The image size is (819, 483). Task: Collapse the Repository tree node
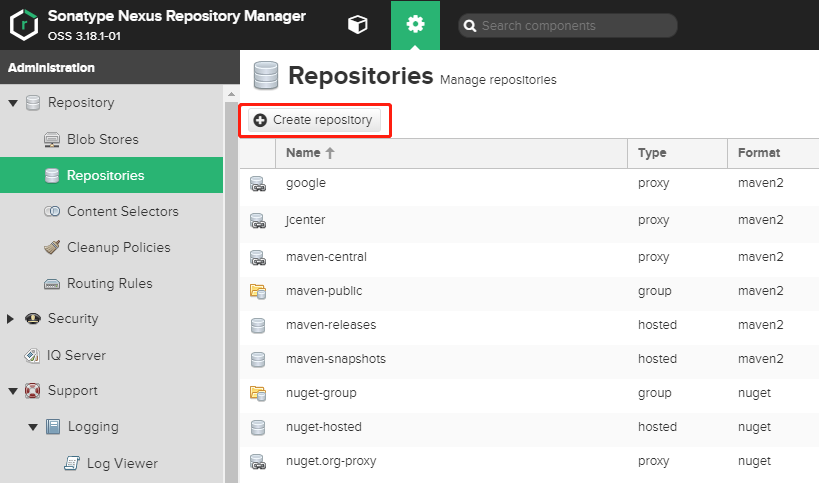pyautogui.click(x=13, y=103)
